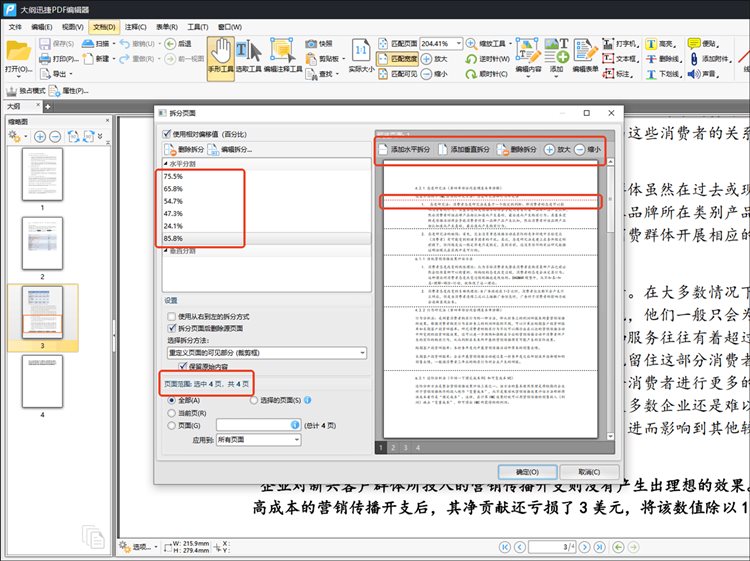Click 添加垂直拆分 icon in split dialog
Image resolution: width=750 pixels, height=561 pixels.
click(443, 149)
